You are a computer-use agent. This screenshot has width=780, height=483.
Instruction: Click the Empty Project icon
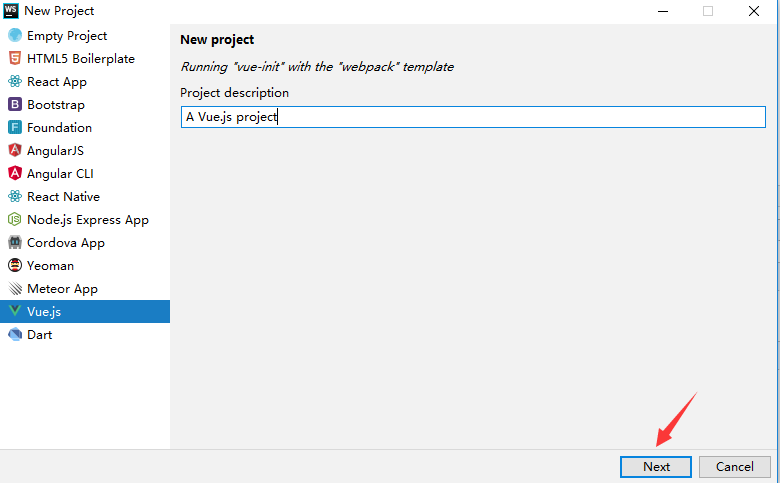(15, 36)
